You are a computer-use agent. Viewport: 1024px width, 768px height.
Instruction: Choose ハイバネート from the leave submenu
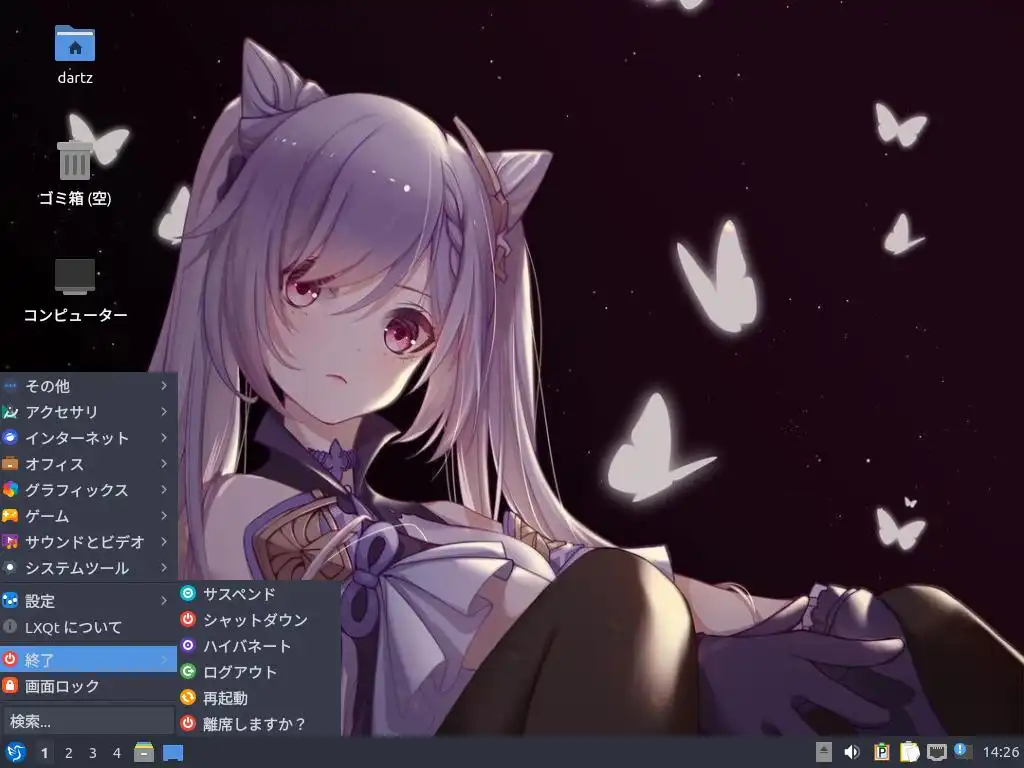coord(259,646)
